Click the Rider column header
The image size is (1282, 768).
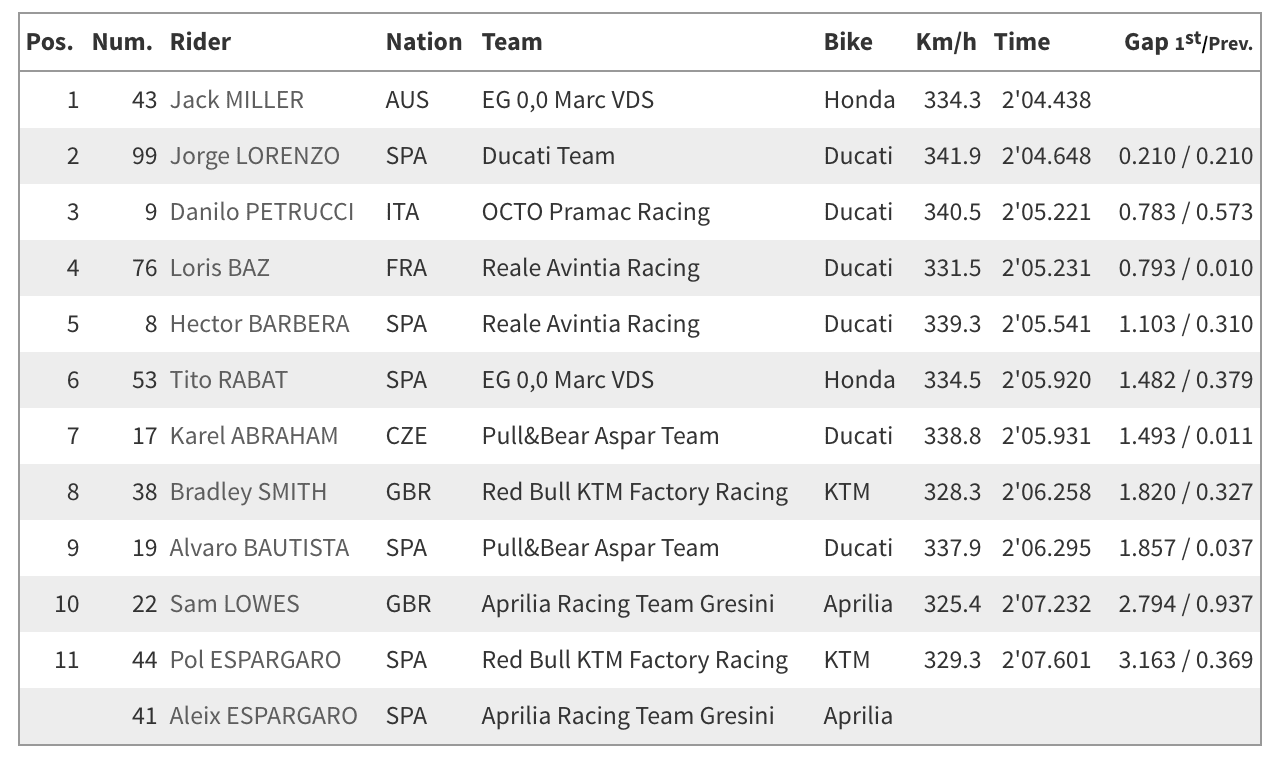point(200,42)
